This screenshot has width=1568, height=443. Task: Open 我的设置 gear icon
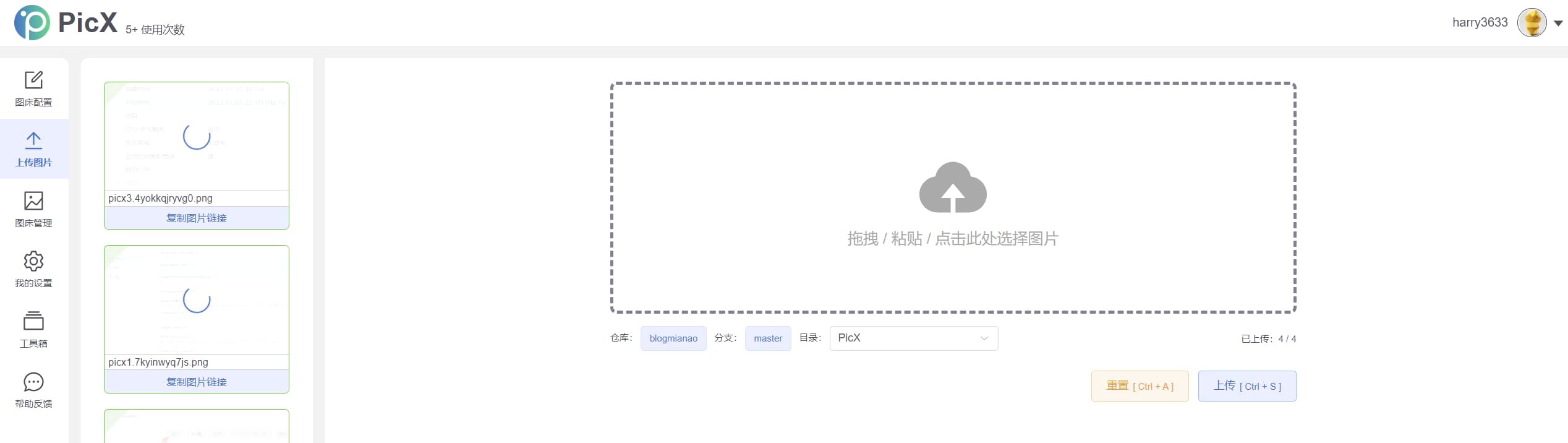pos(33,261)
